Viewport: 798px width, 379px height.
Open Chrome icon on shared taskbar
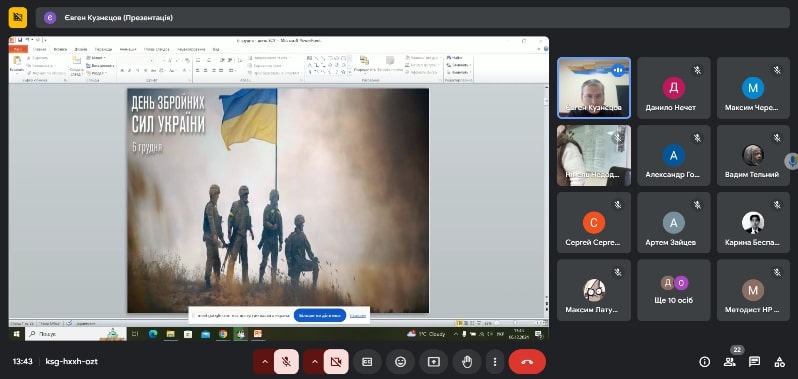(222, 334)
